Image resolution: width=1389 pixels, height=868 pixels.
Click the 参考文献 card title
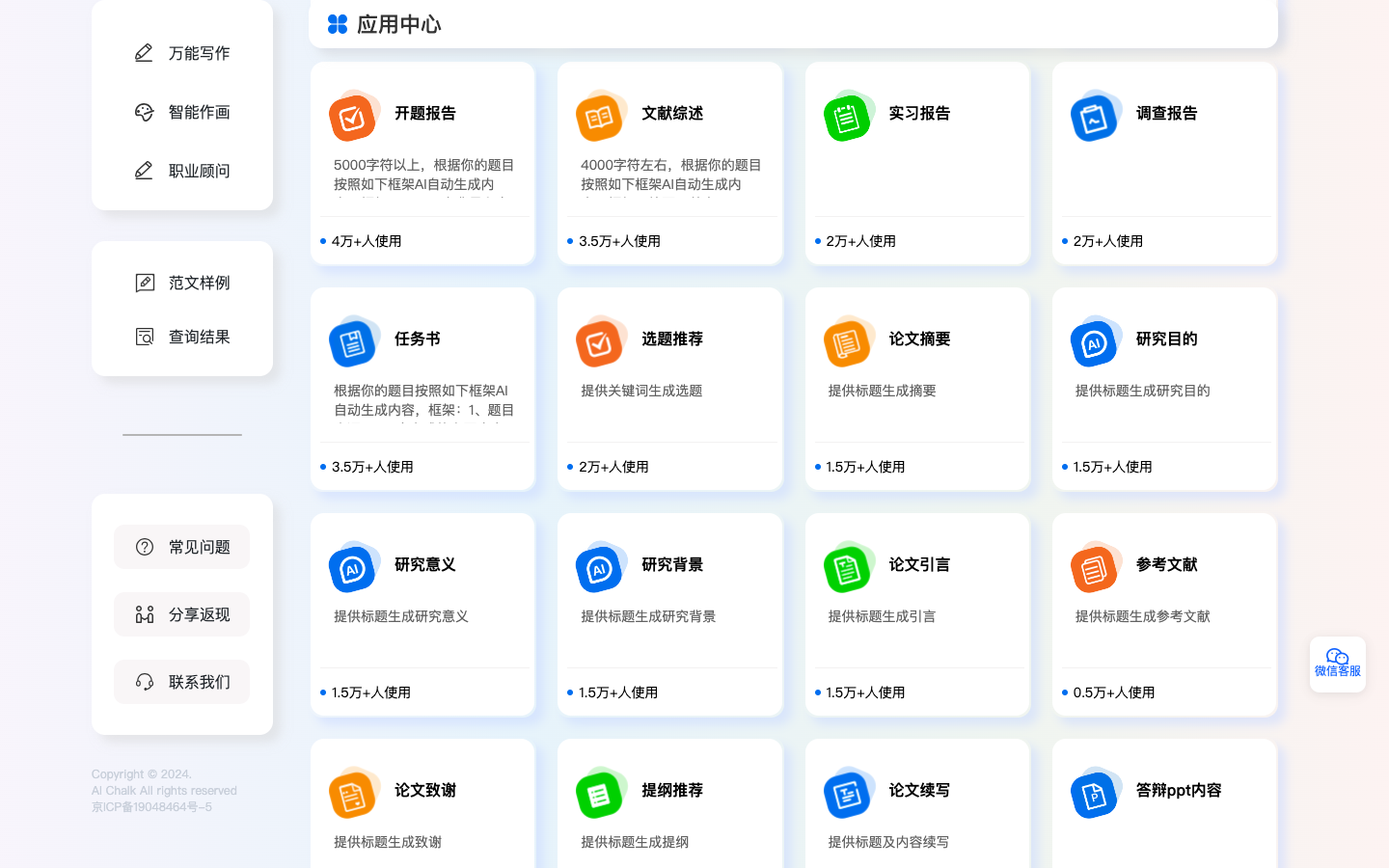pyautogui.click(x=1166, y=564)
